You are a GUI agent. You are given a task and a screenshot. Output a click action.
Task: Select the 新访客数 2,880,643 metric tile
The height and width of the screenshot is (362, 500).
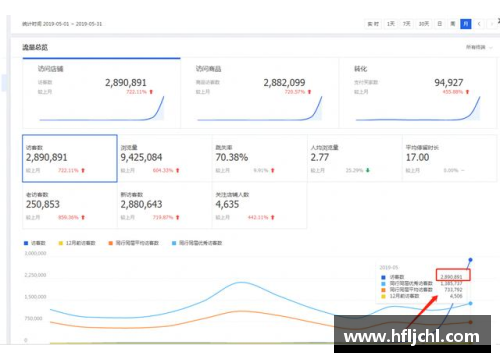coord(165,206)
